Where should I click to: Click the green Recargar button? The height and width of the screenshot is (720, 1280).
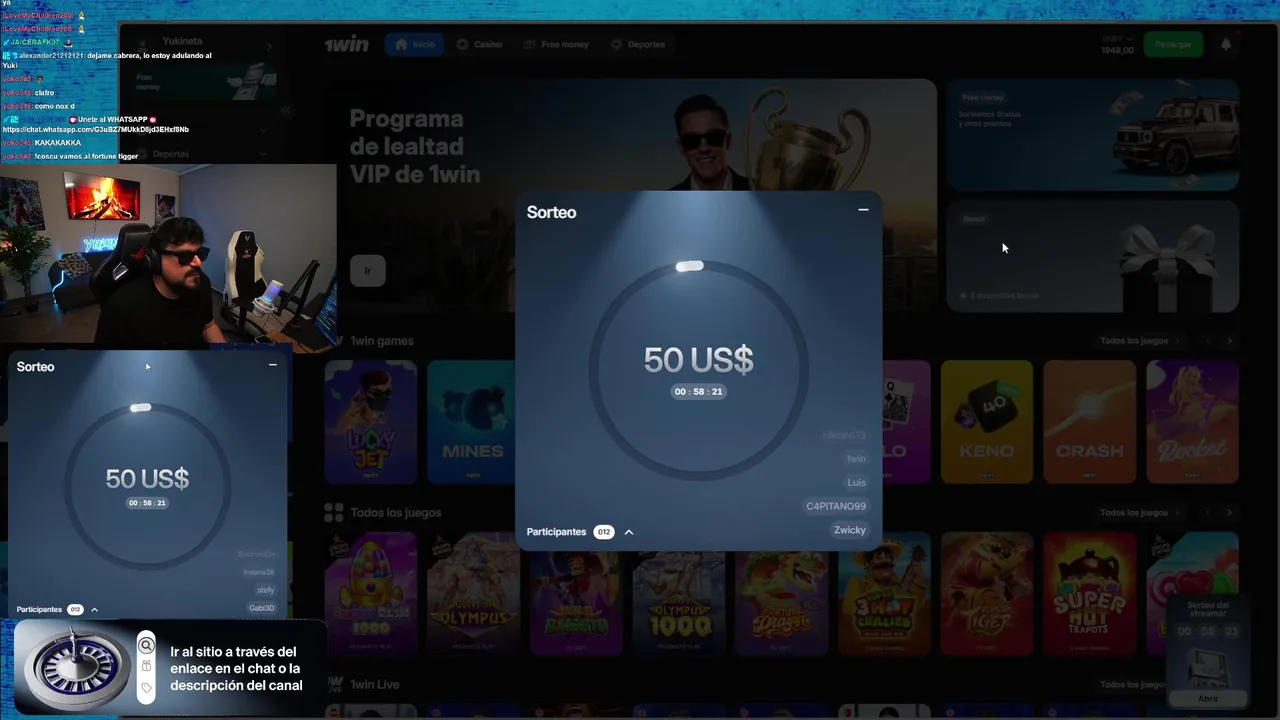point(1173,44)
